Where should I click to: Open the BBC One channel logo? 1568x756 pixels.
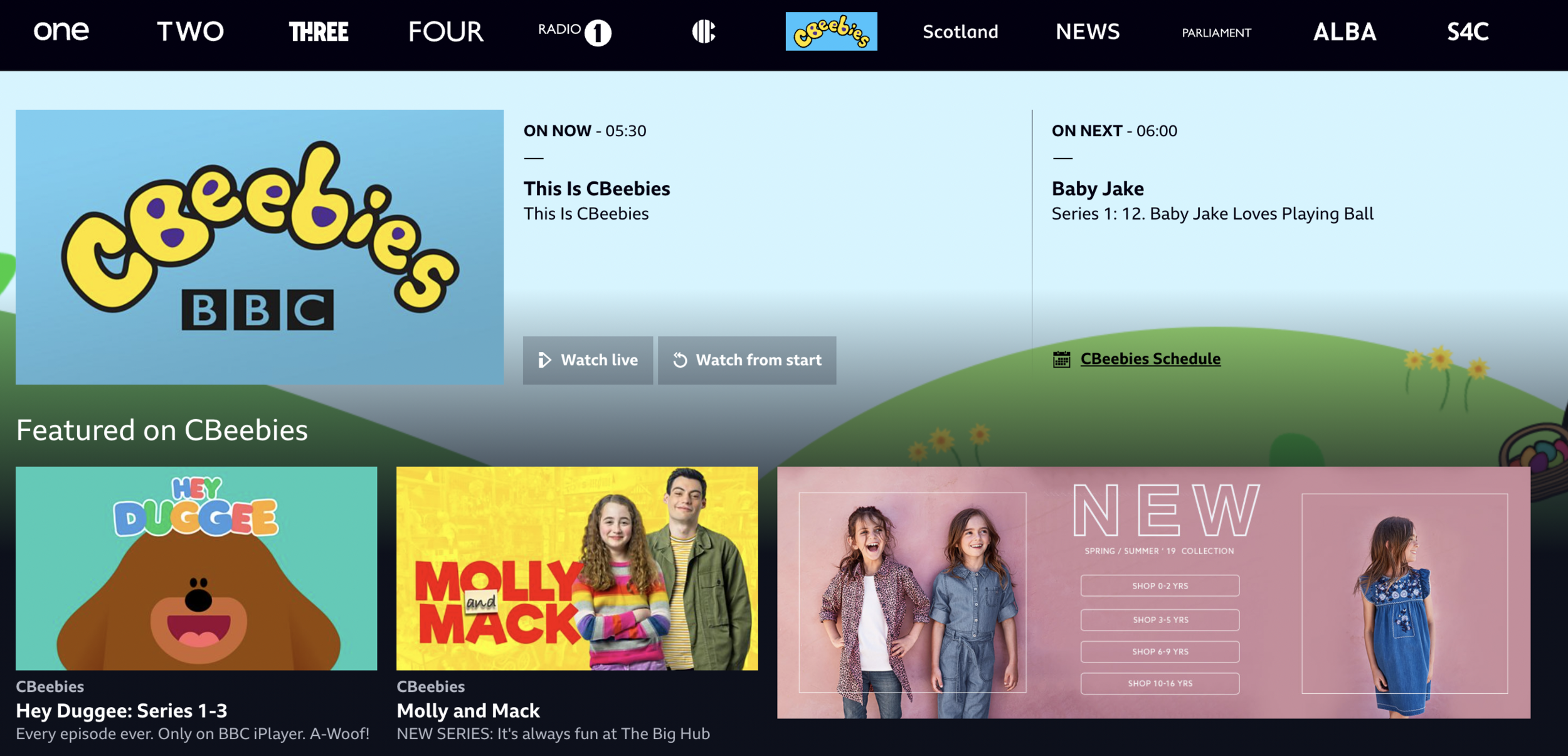(61, 31)
